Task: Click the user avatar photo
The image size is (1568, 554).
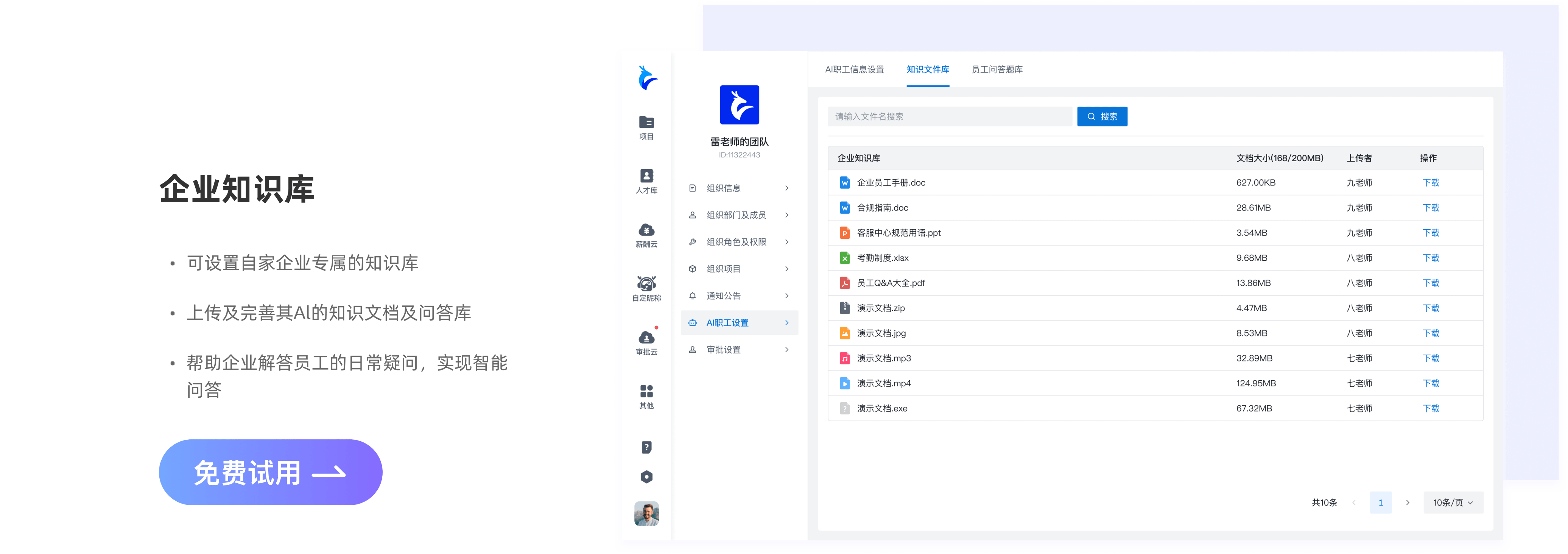Action: (x=646, y=514)
